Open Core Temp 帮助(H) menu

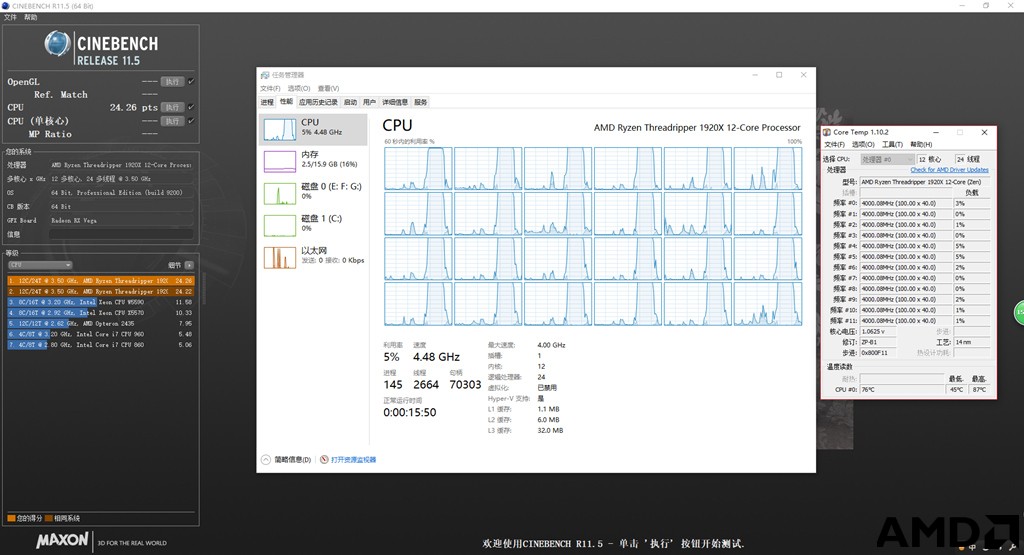[x=921, y=144]
